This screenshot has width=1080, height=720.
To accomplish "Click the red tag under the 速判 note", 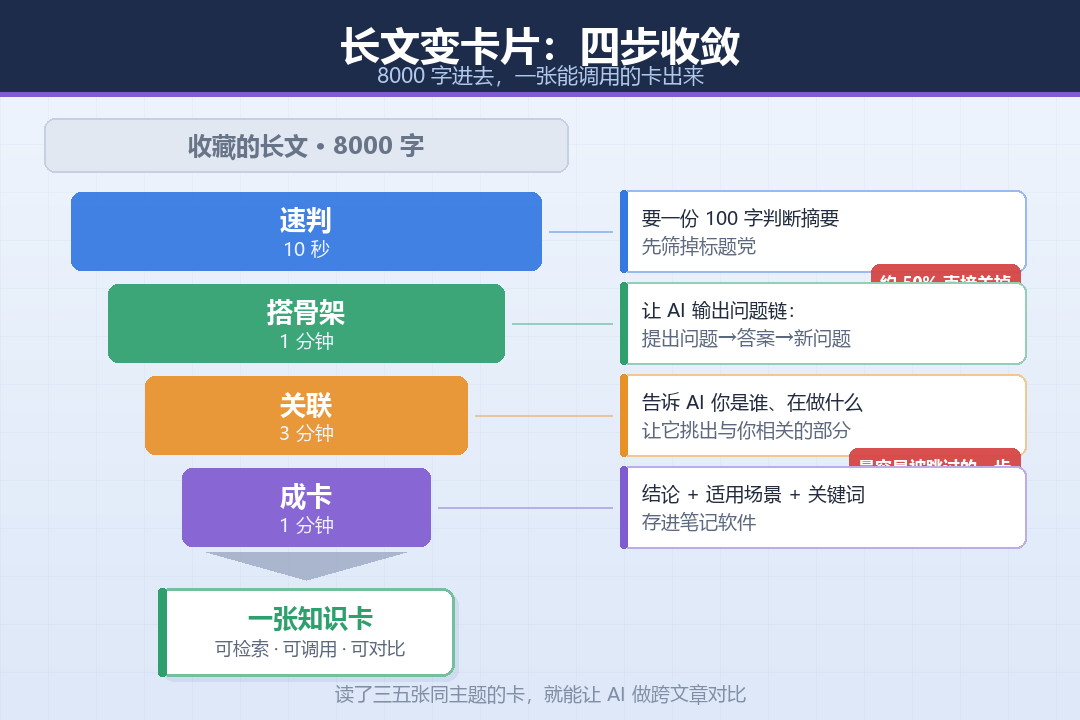I will pyautogui.click(x=946, y=274).
